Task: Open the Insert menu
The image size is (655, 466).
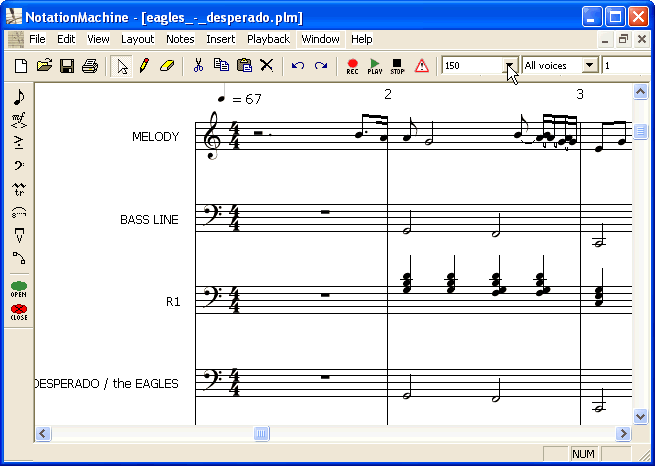Action: (x=221, y=39)
